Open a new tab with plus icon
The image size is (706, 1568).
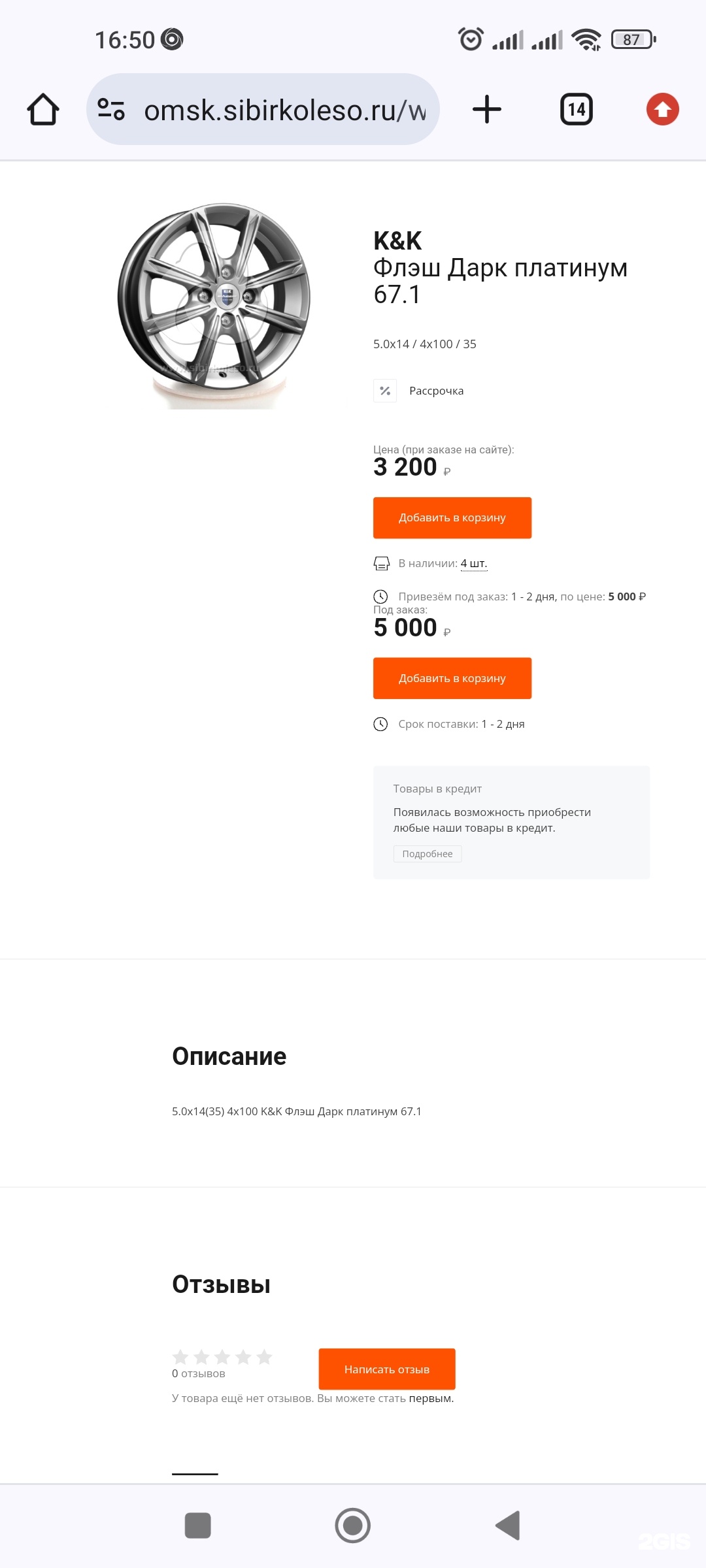487,109
